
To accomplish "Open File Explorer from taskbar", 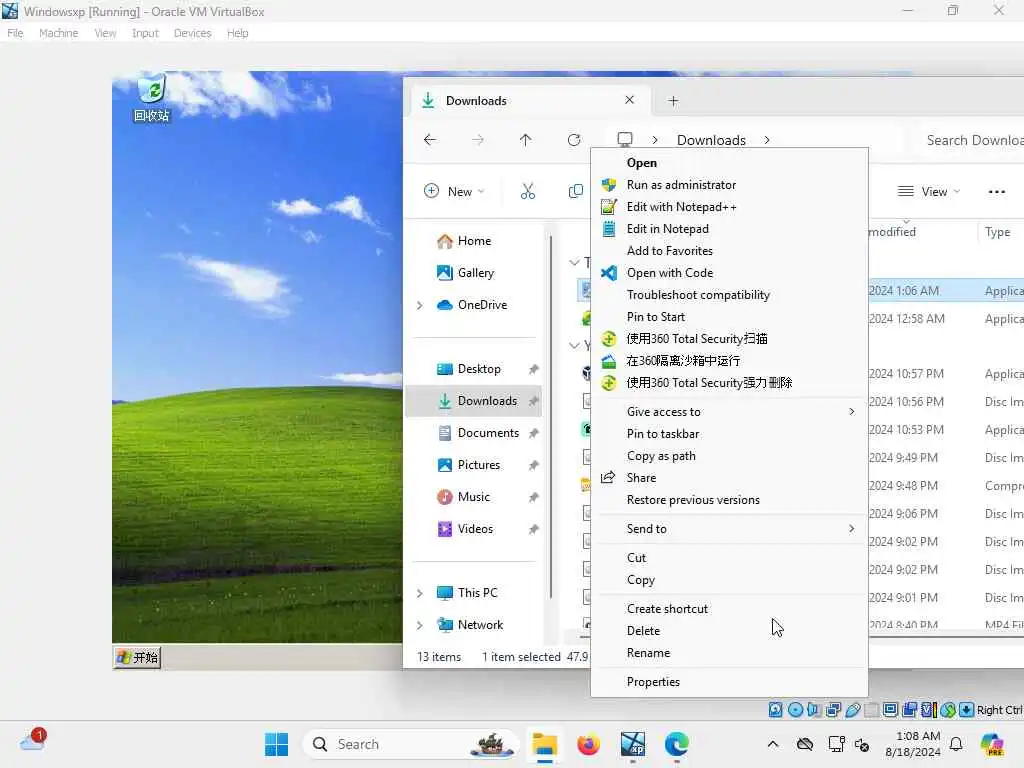I will (x=544, y=744).
